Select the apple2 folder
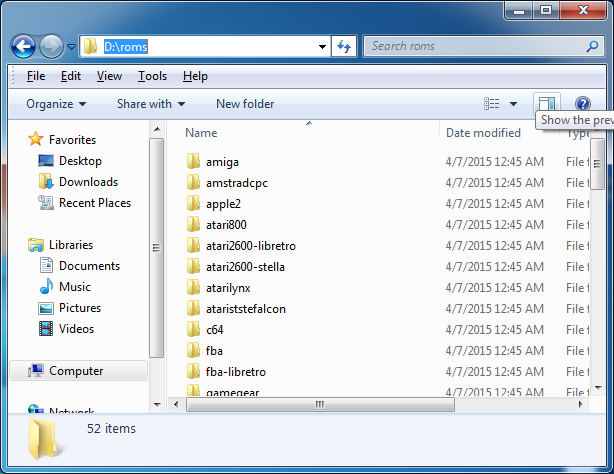 click(x=223, y=204)
